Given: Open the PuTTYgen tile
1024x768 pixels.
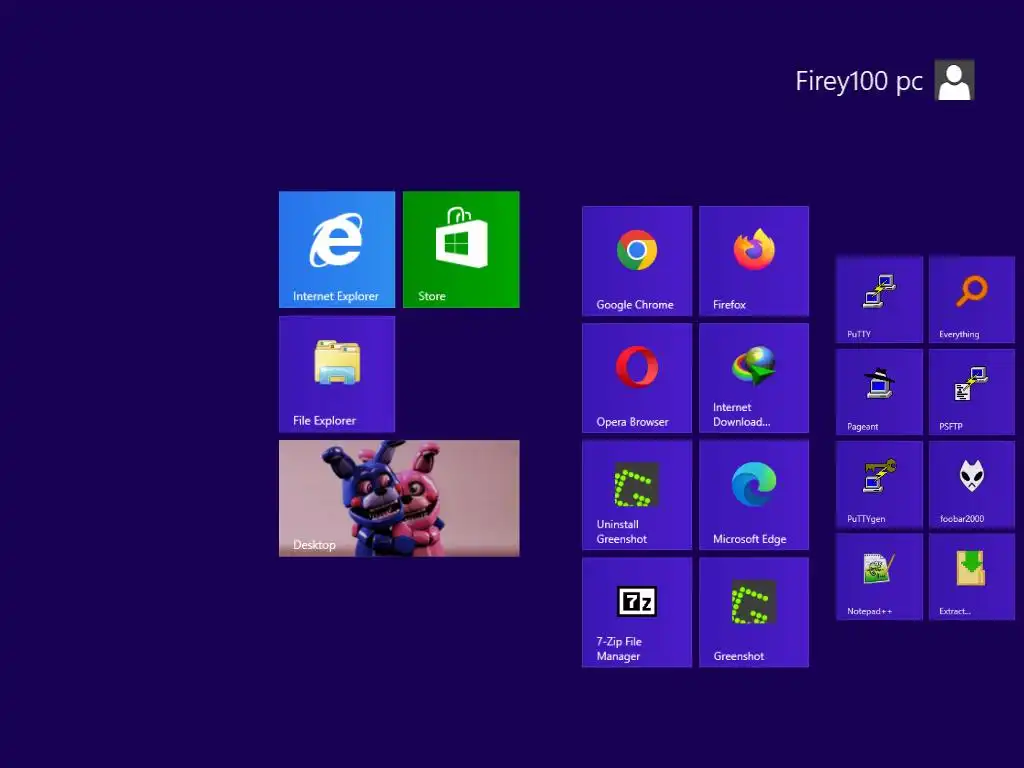Looking at the screenshot, I should tap(879, 485).
